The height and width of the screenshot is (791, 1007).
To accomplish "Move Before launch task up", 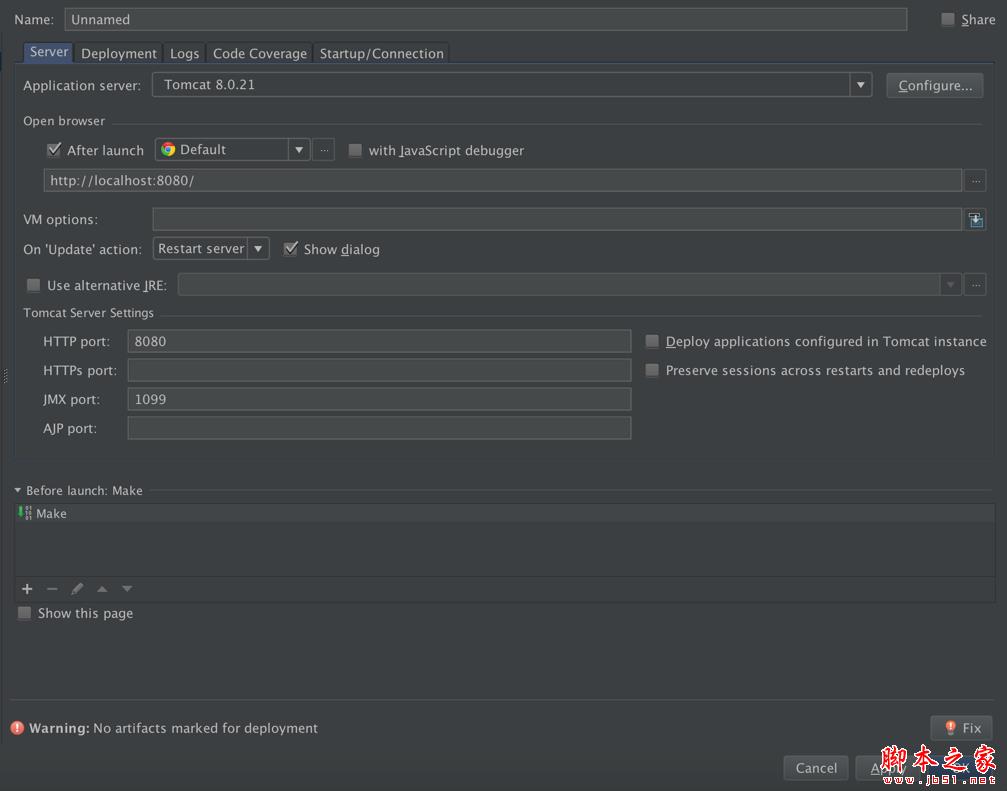I will (102, 589).
